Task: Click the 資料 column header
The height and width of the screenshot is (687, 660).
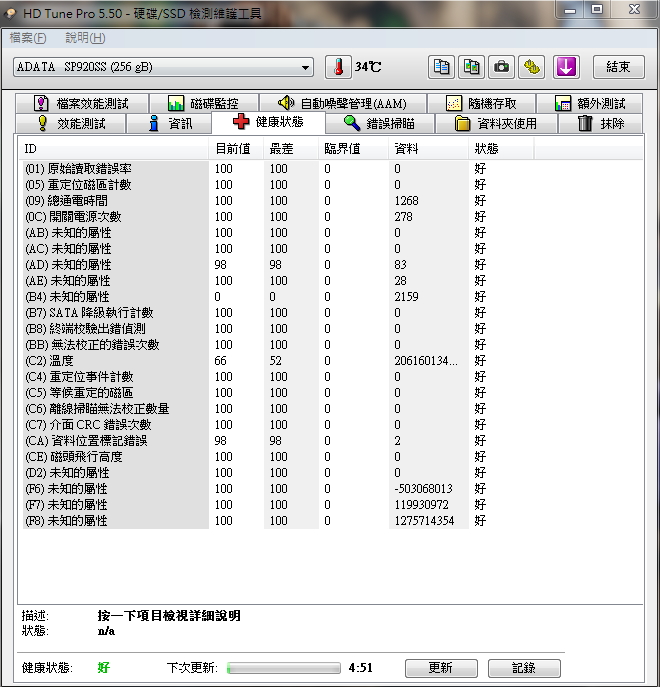Action: (x=428, y=149)
